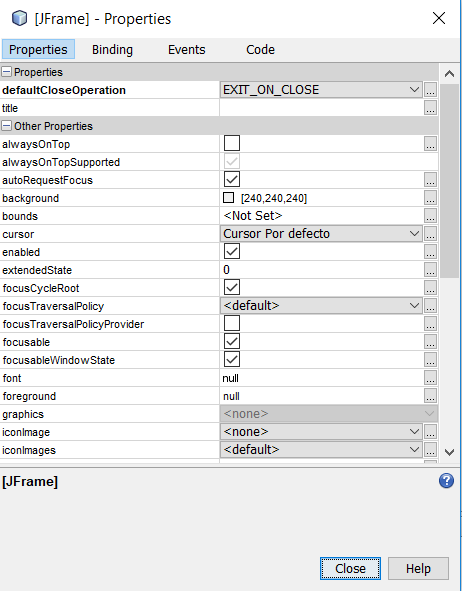This screenshot has width=462, height=591.
Task: Toggle the enabled checkbox
Action: pos(232,251)
